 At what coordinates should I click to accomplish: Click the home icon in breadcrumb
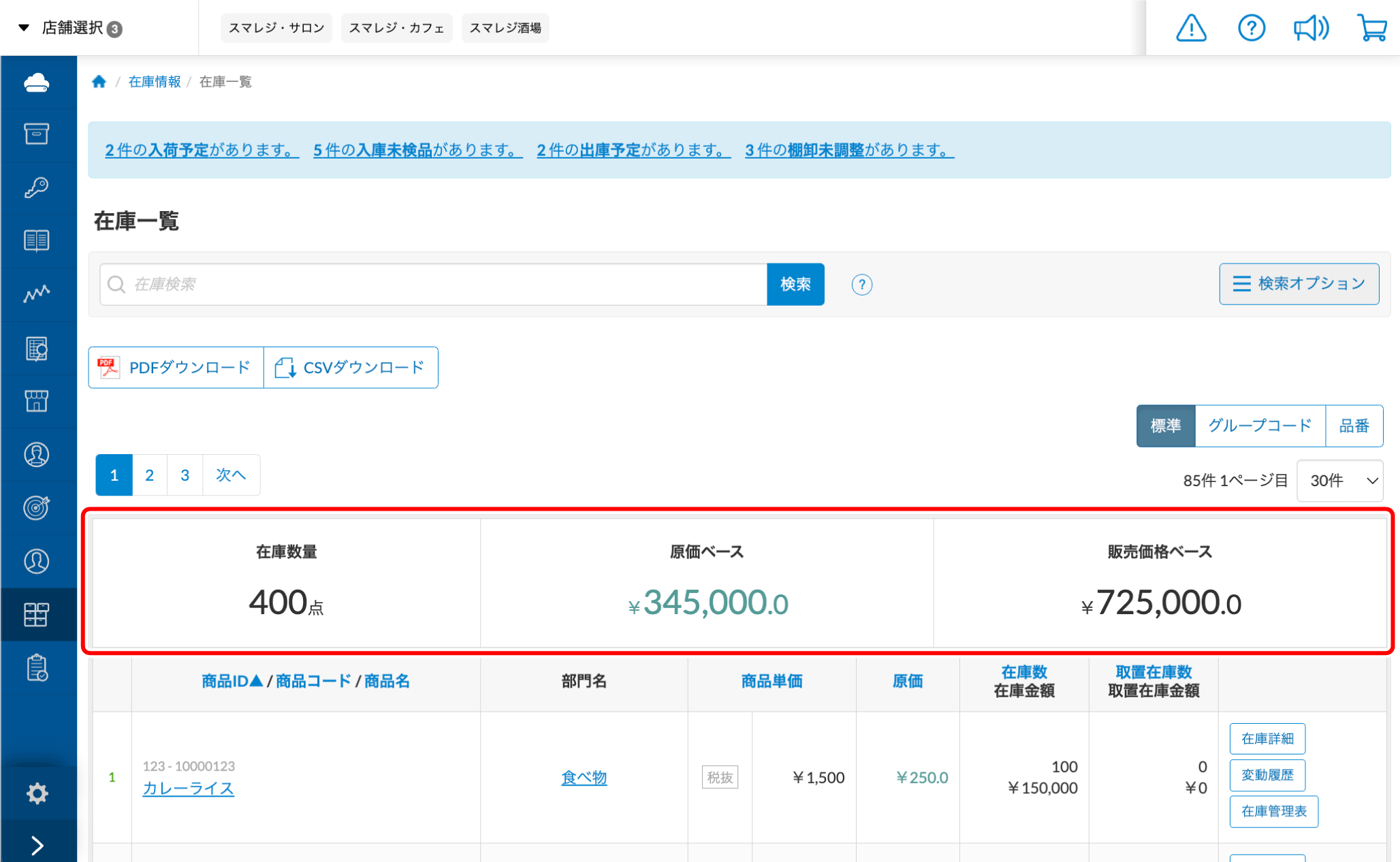point(99,82)
